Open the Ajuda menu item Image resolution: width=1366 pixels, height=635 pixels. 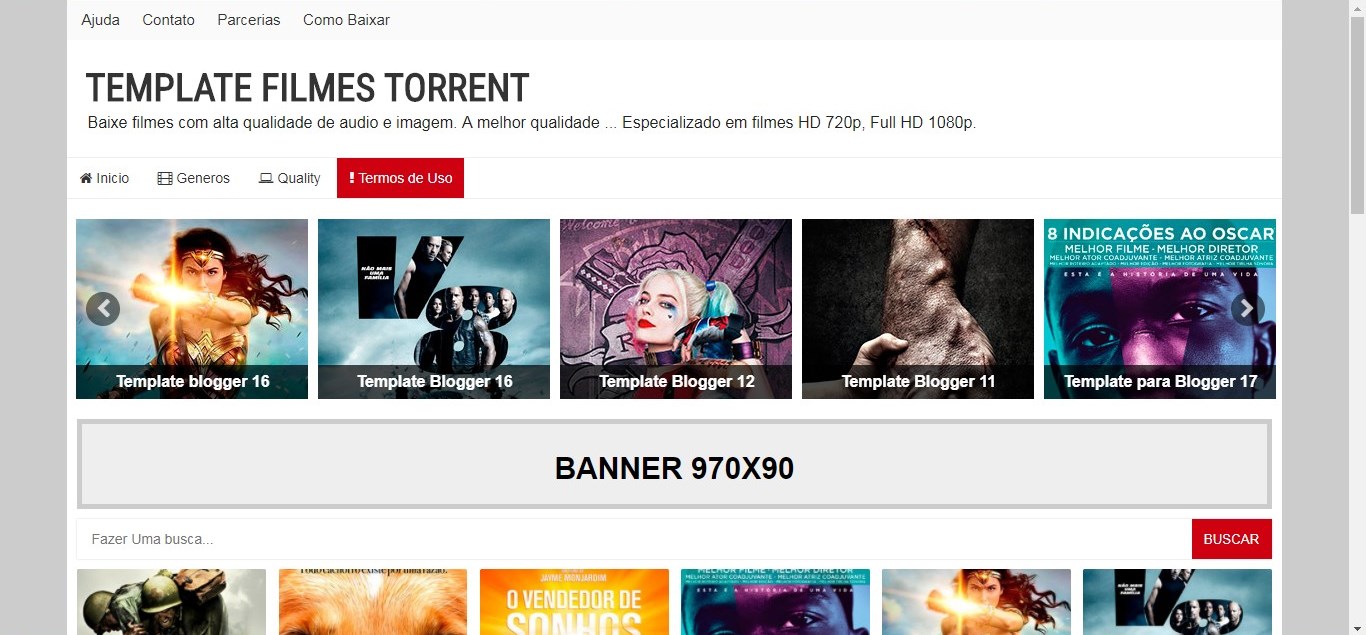(x=100, y=20)
